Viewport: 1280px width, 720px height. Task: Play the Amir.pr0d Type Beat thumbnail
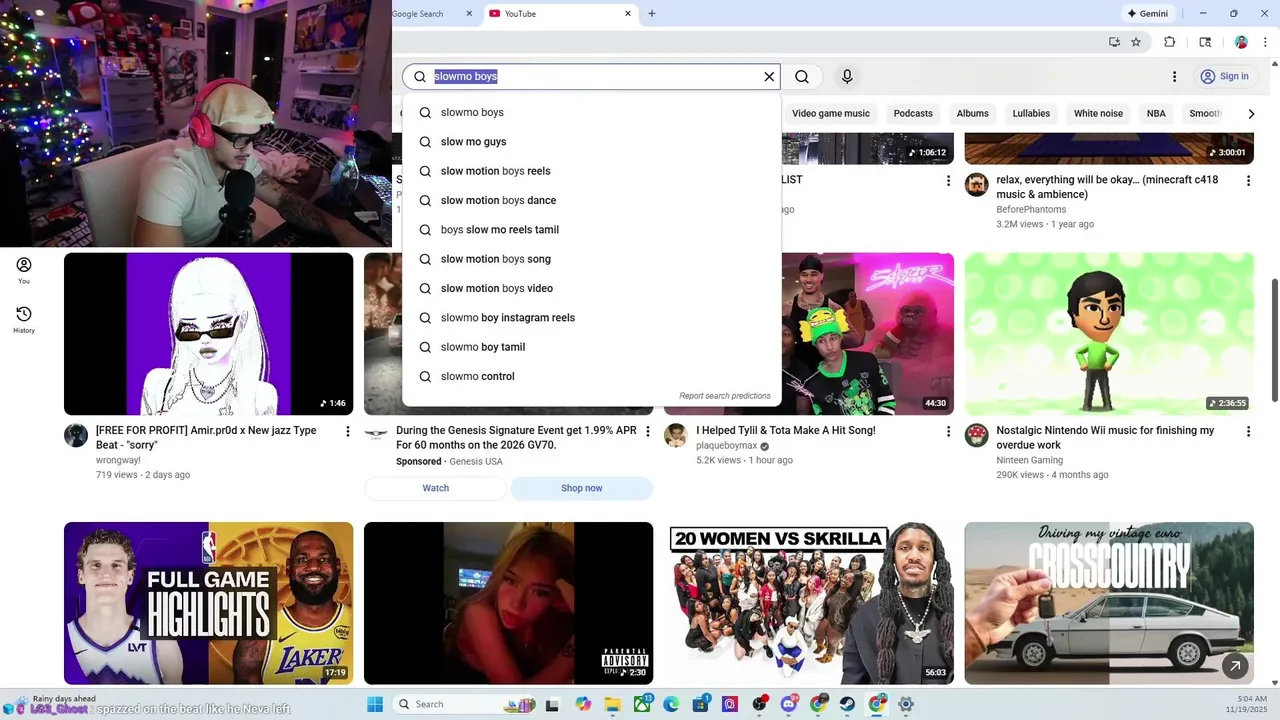[x=208, y=334]
